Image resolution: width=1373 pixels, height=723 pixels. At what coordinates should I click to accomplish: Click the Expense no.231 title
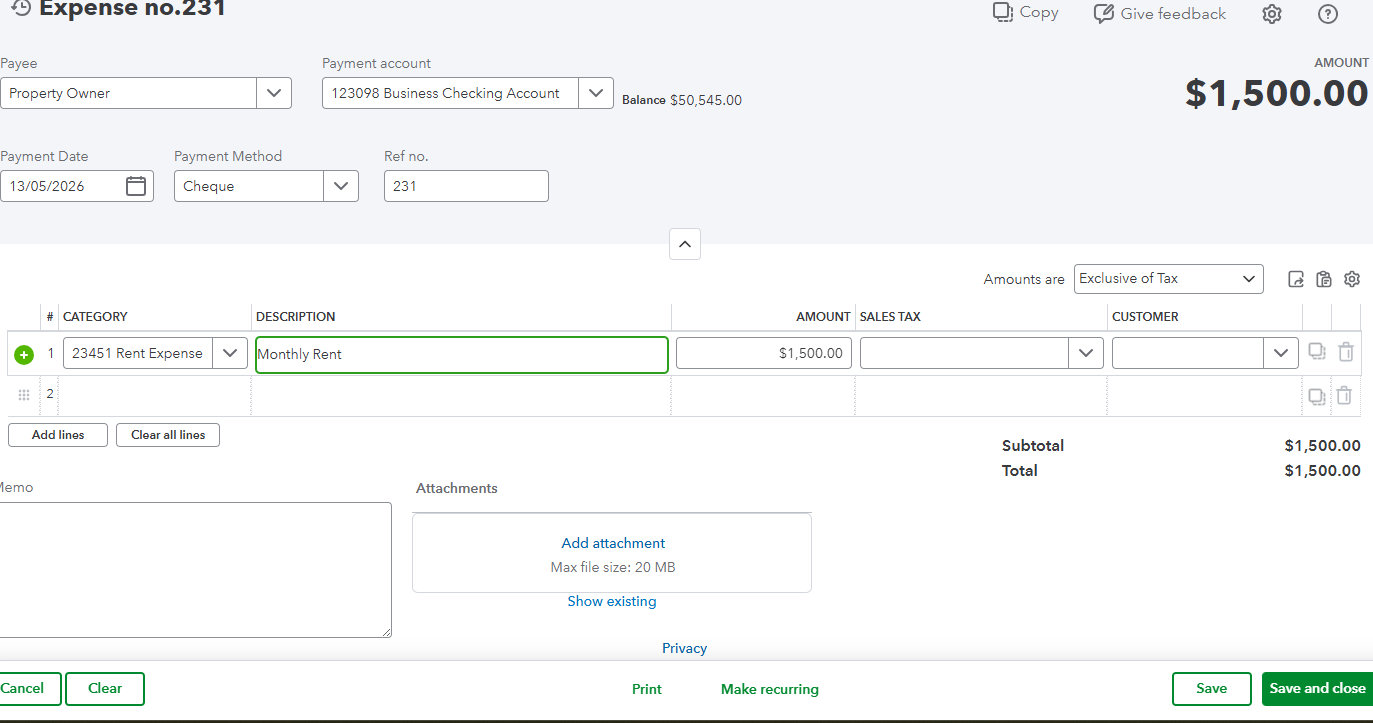[132, 9]
